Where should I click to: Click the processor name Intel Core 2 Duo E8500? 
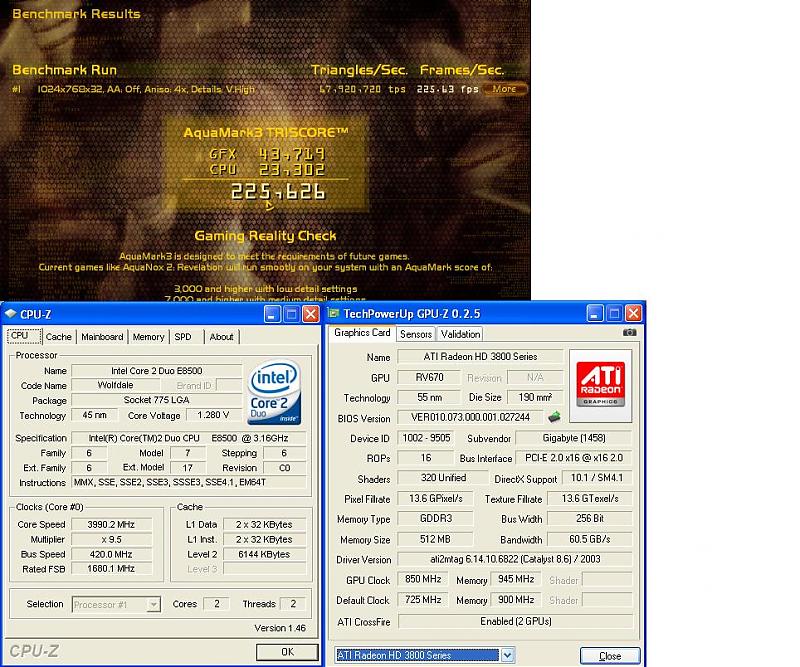157,370
